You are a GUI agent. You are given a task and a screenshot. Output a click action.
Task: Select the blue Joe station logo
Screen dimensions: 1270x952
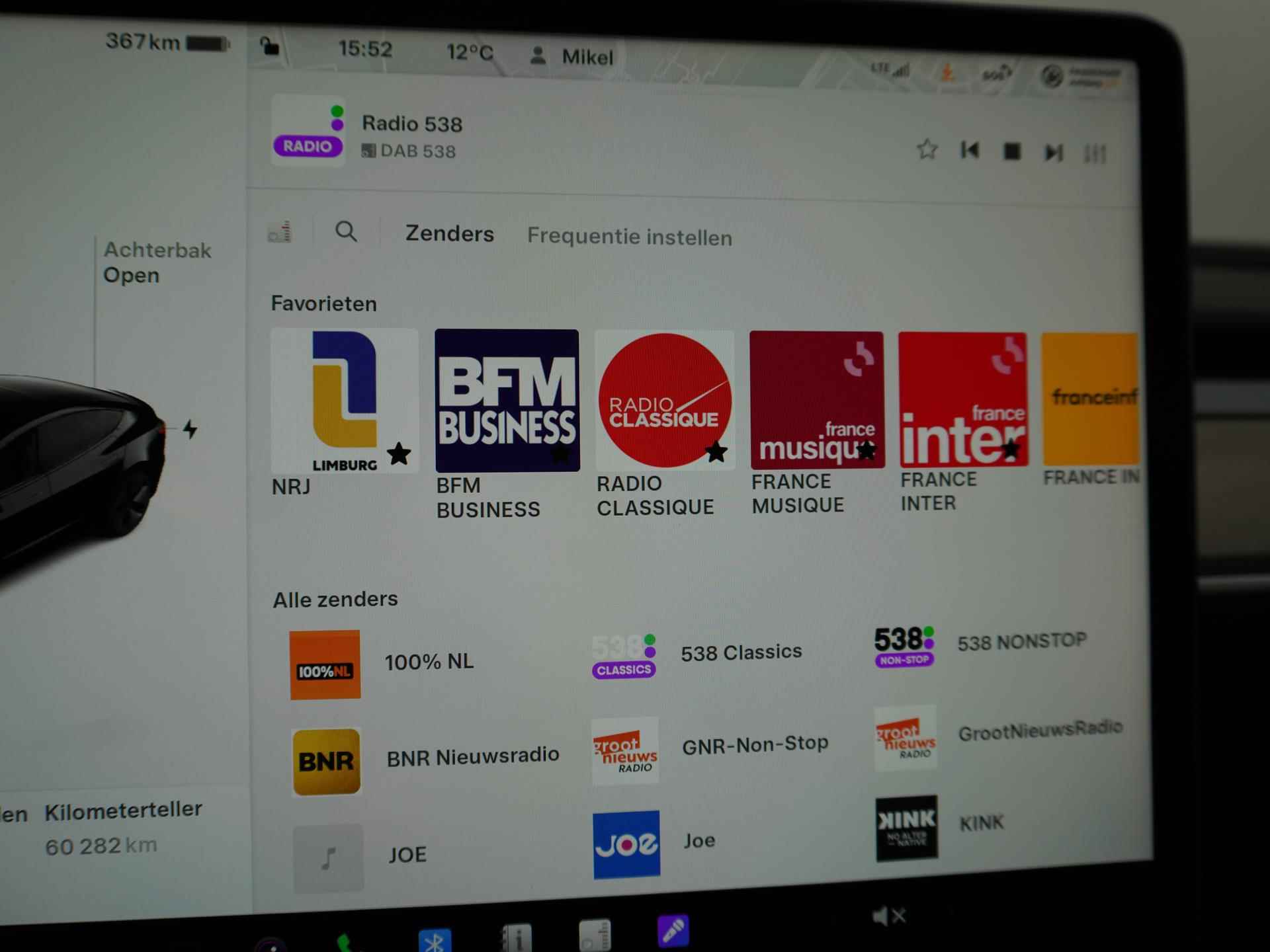pos(626,844)
